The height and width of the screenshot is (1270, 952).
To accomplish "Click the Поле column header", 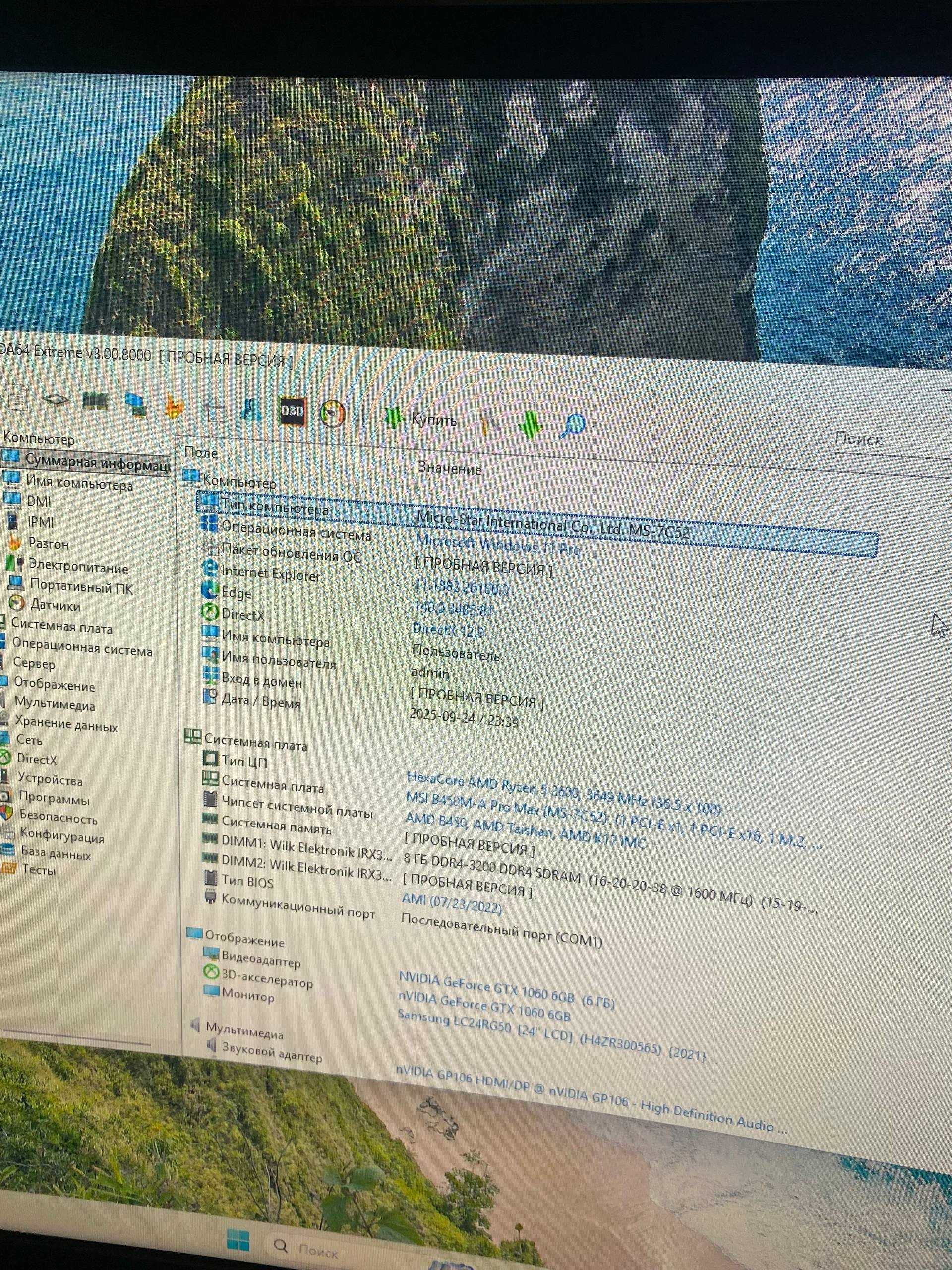I will tap(201, 452).
